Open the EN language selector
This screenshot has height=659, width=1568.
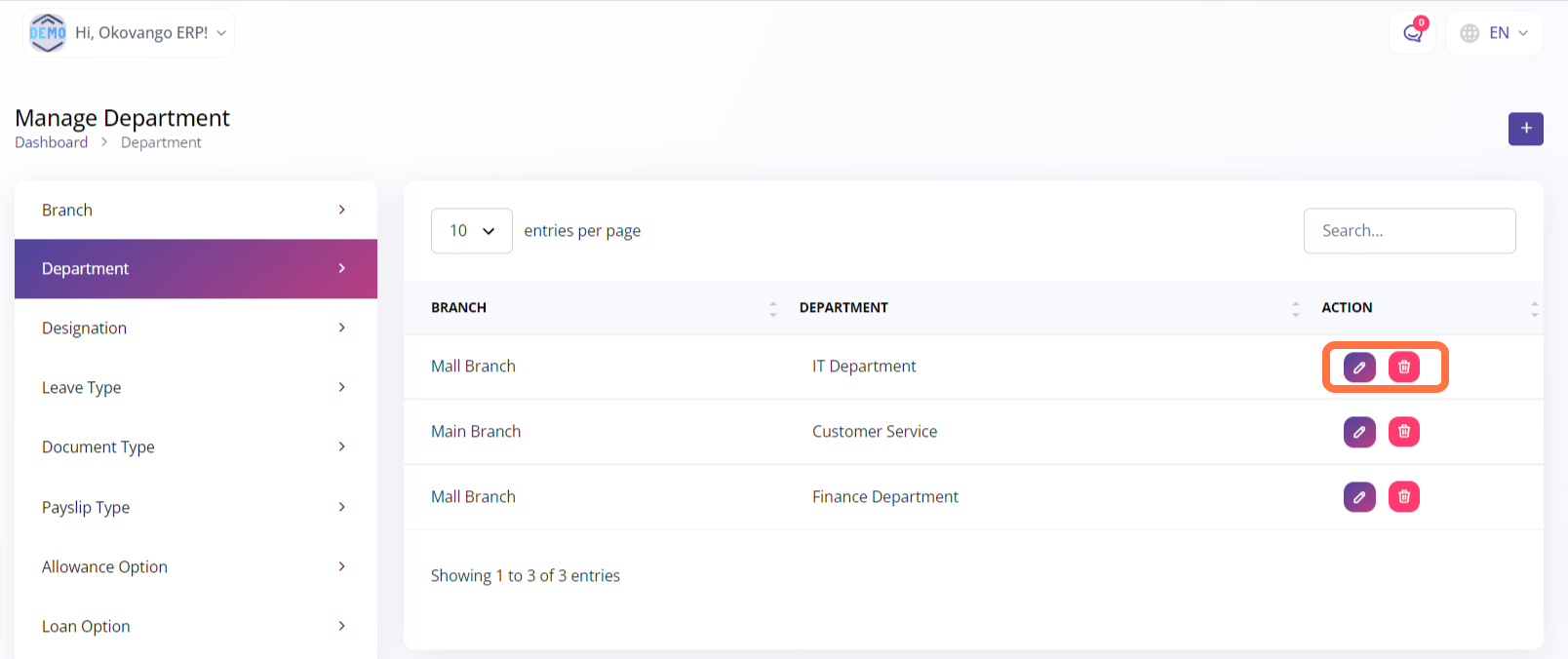1493,33
